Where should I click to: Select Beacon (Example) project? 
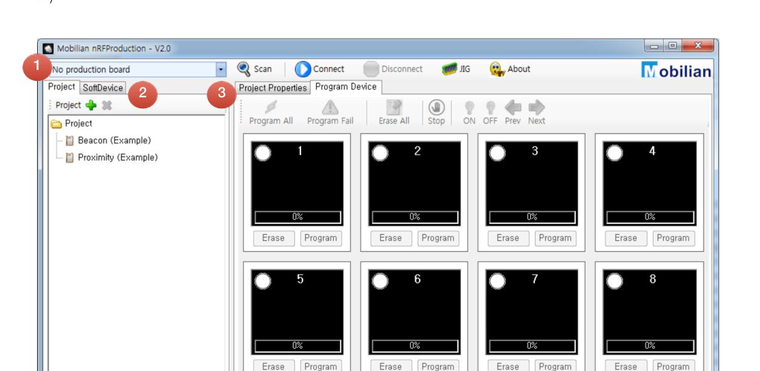click(114, 140)
